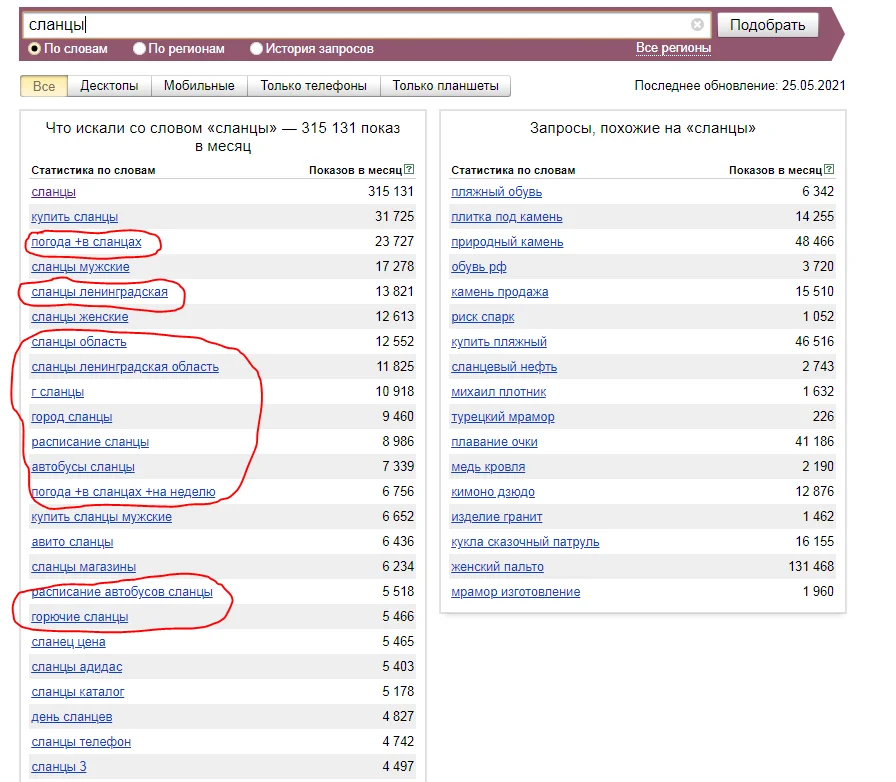Open the «Все регионы» selector
Image resolution: width=896 pixels, height=782 pixels.
click(x=674, y=47)
